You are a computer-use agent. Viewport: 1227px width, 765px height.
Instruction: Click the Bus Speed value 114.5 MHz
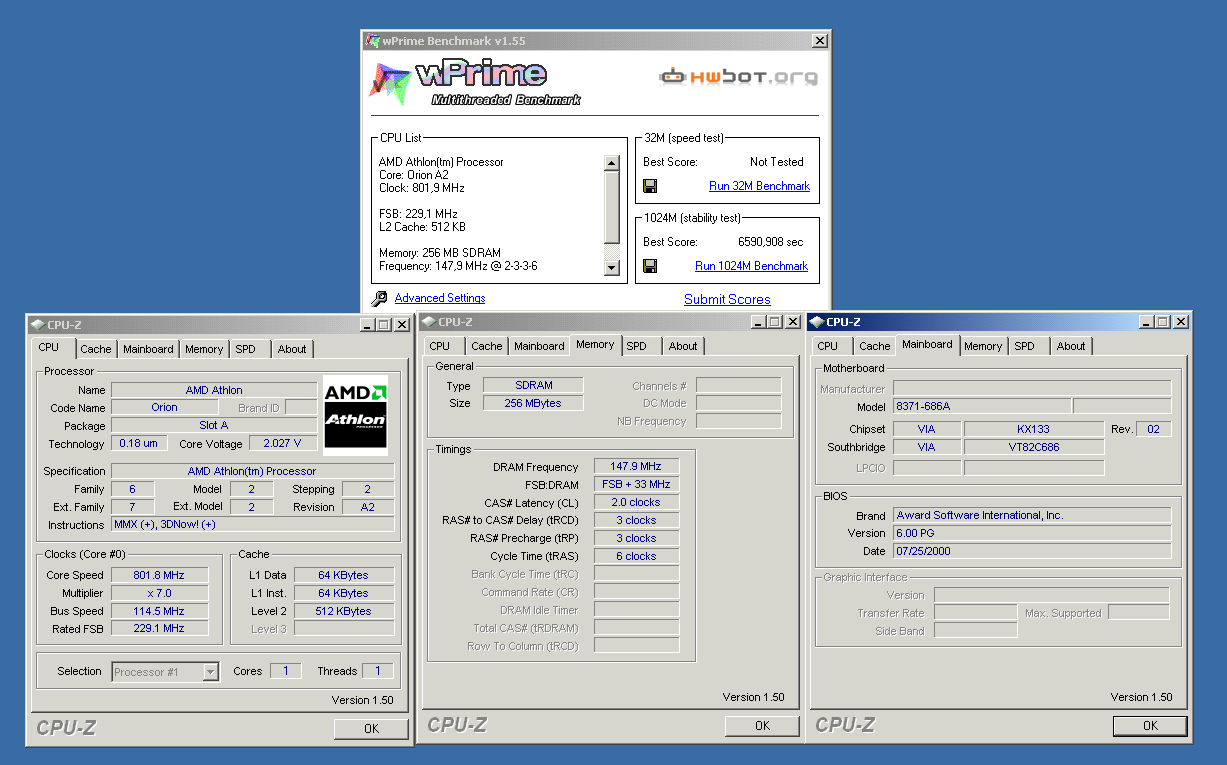pos(159,611)
